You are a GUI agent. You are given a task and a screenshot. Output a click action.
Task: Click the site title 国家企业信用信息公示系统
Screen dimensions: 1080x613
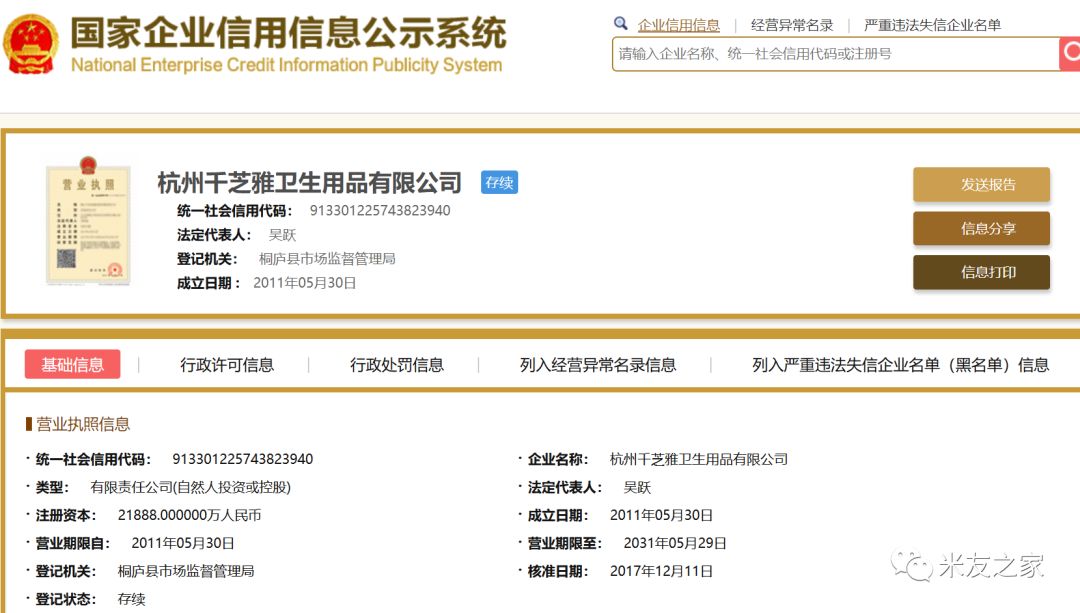[x=288, y=33]
